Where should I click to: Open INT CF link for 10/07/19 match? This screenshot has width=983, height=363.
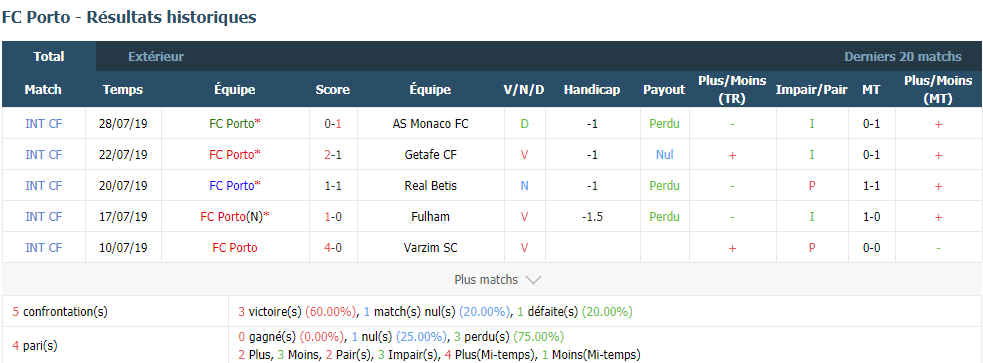pos(44,248)
